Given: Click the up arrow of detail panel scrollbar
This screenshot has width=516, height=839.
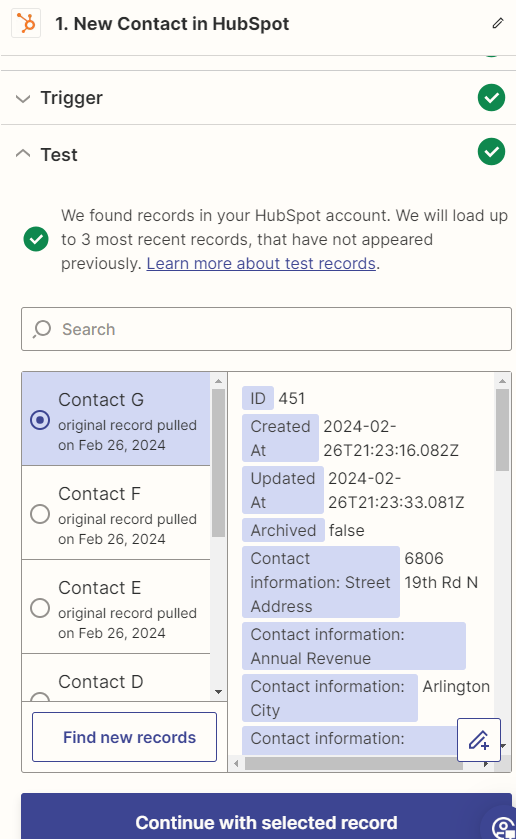Looking at the screenshot, I should (502, 381).
